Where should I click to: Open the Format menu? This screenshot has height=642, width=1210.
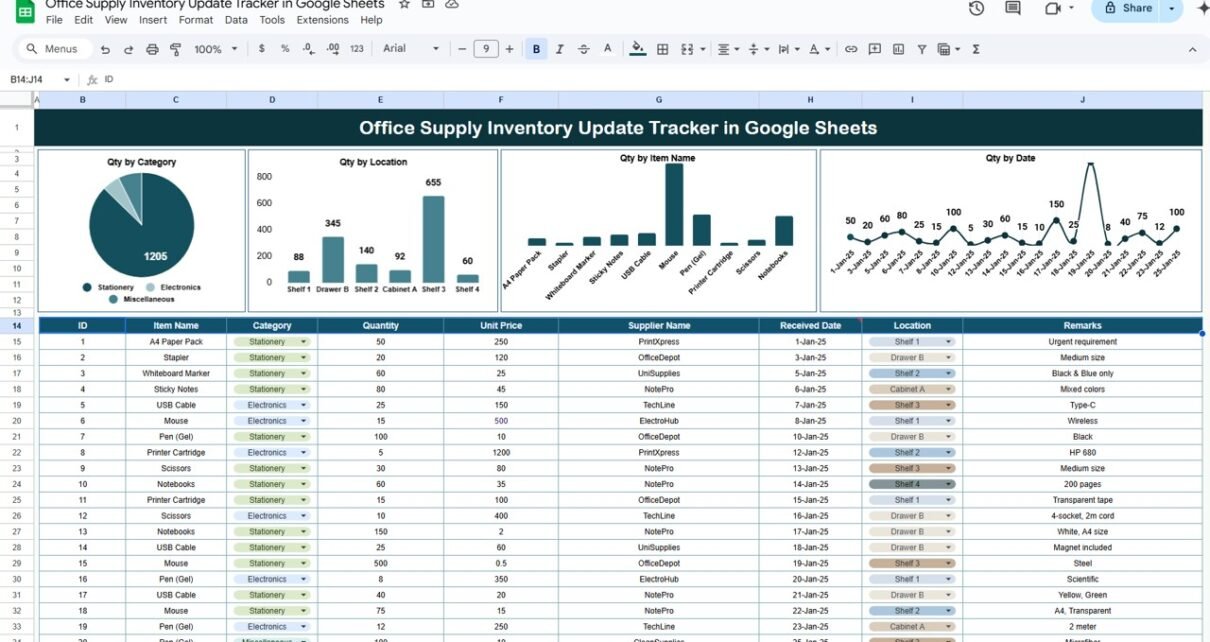click(x=196, y=20)
